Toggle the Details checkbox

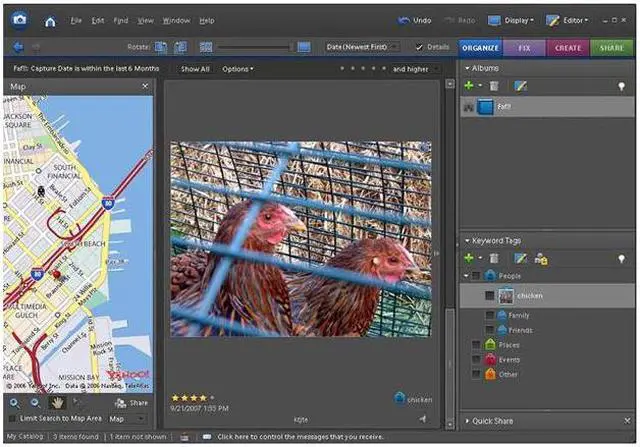click(419, 47)
